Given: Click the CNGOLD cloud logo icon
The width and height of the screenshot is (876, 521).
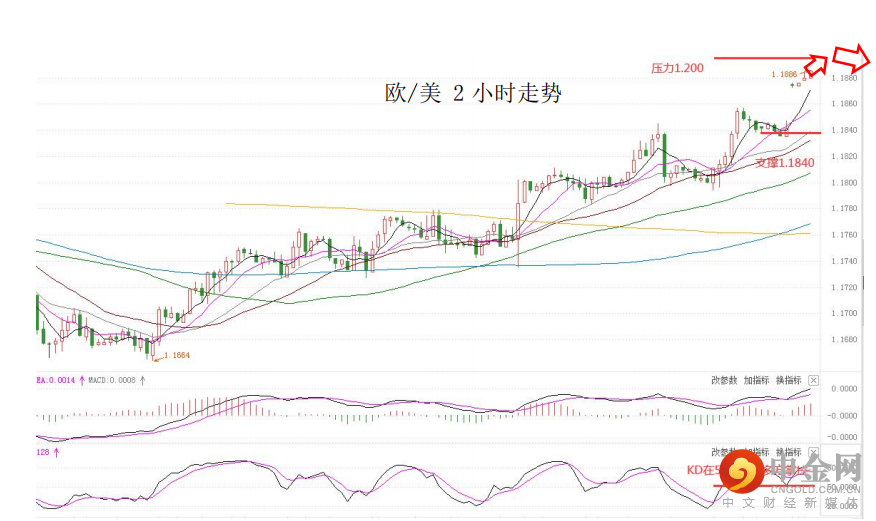Looking at the screenshot, I should point(742,471).
